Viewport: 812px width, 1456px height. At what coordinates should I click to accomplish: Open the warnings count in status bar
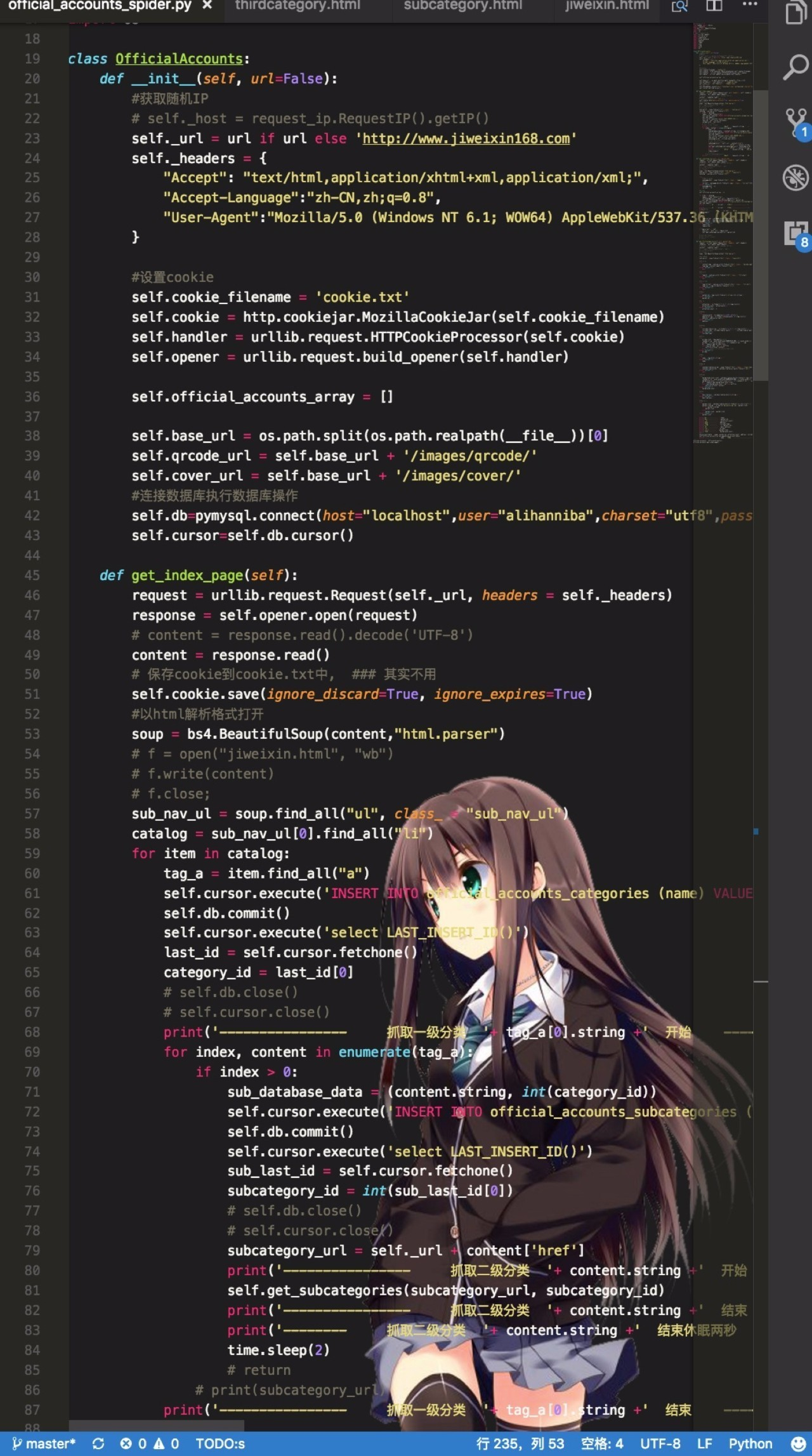(x=166, y=1444)
